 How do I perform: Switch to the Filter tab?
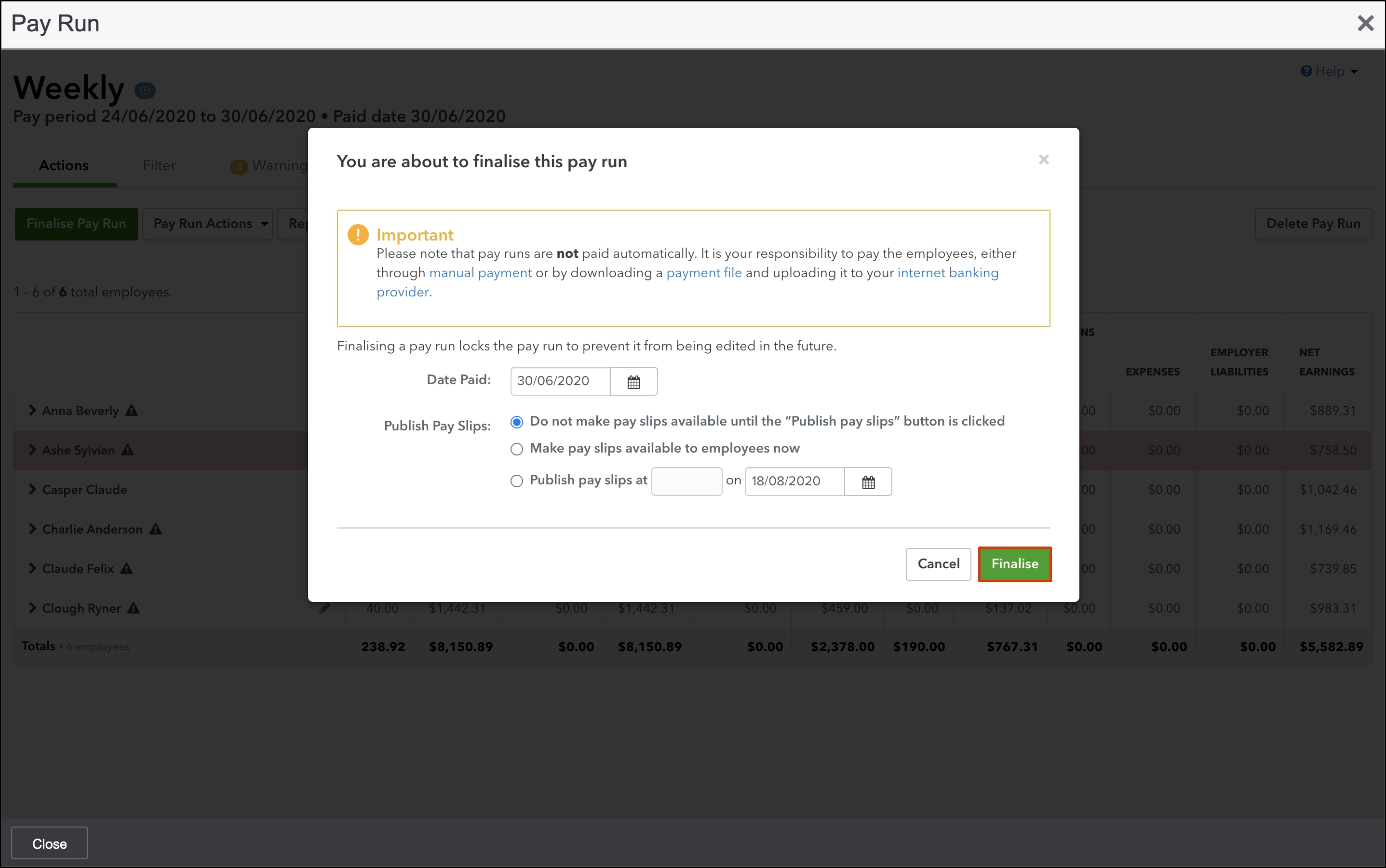click(x=159, y=165)
